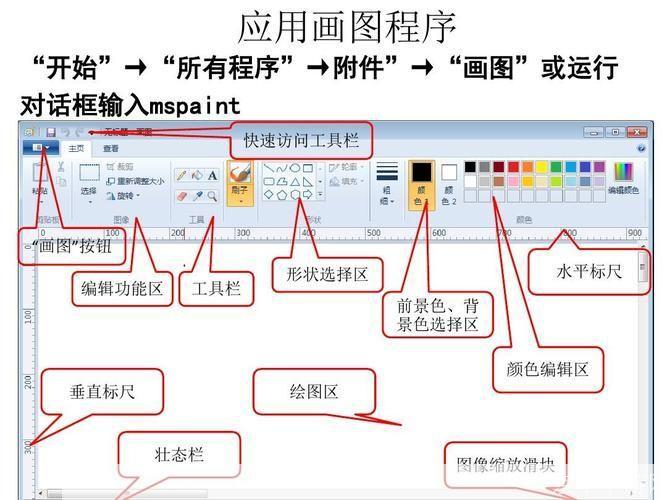
Task: Click the Brushes (刷子) brush icon
Action: tap(240, 173)
